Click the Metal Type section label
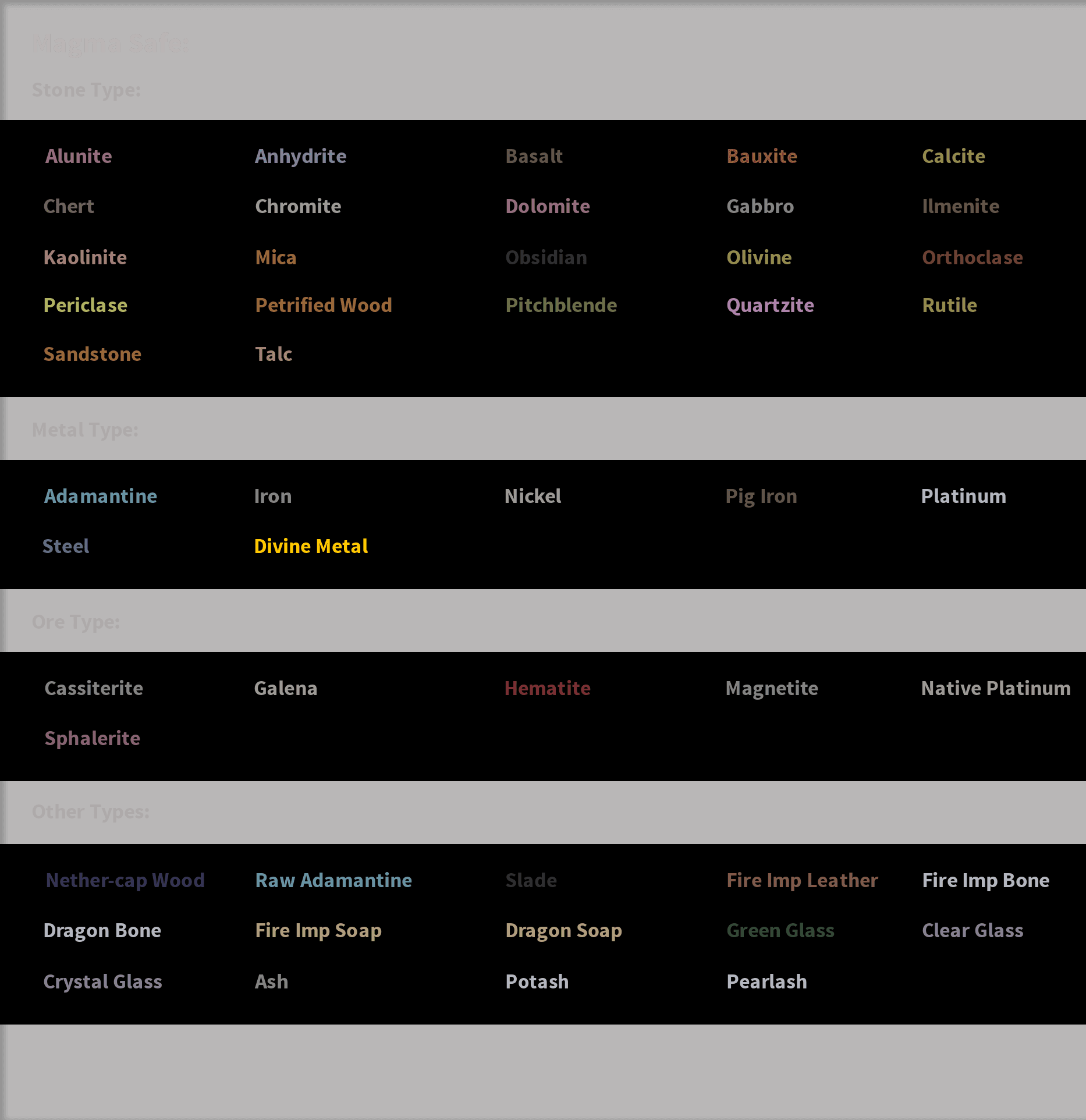1086x1120 pixels. click(85, 430)
